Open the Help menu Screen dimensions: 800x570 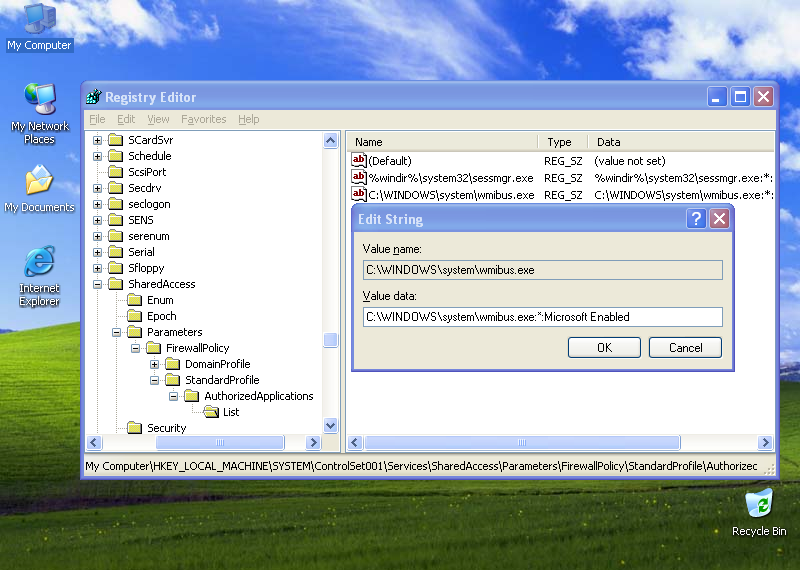pos(248,119)
